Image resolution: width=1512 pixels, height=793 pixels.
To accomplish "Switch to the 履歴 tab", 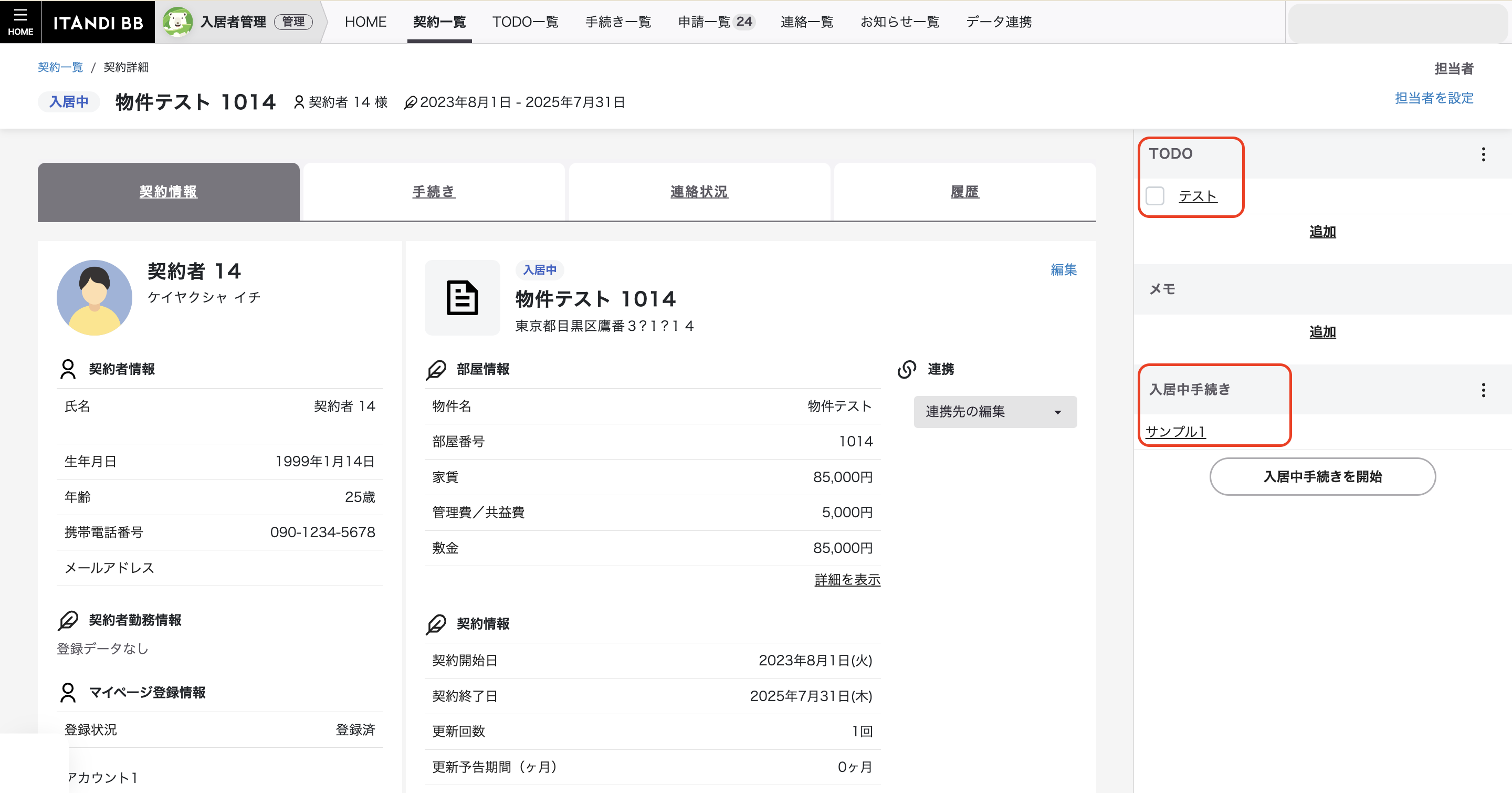I will pos(964,192).
